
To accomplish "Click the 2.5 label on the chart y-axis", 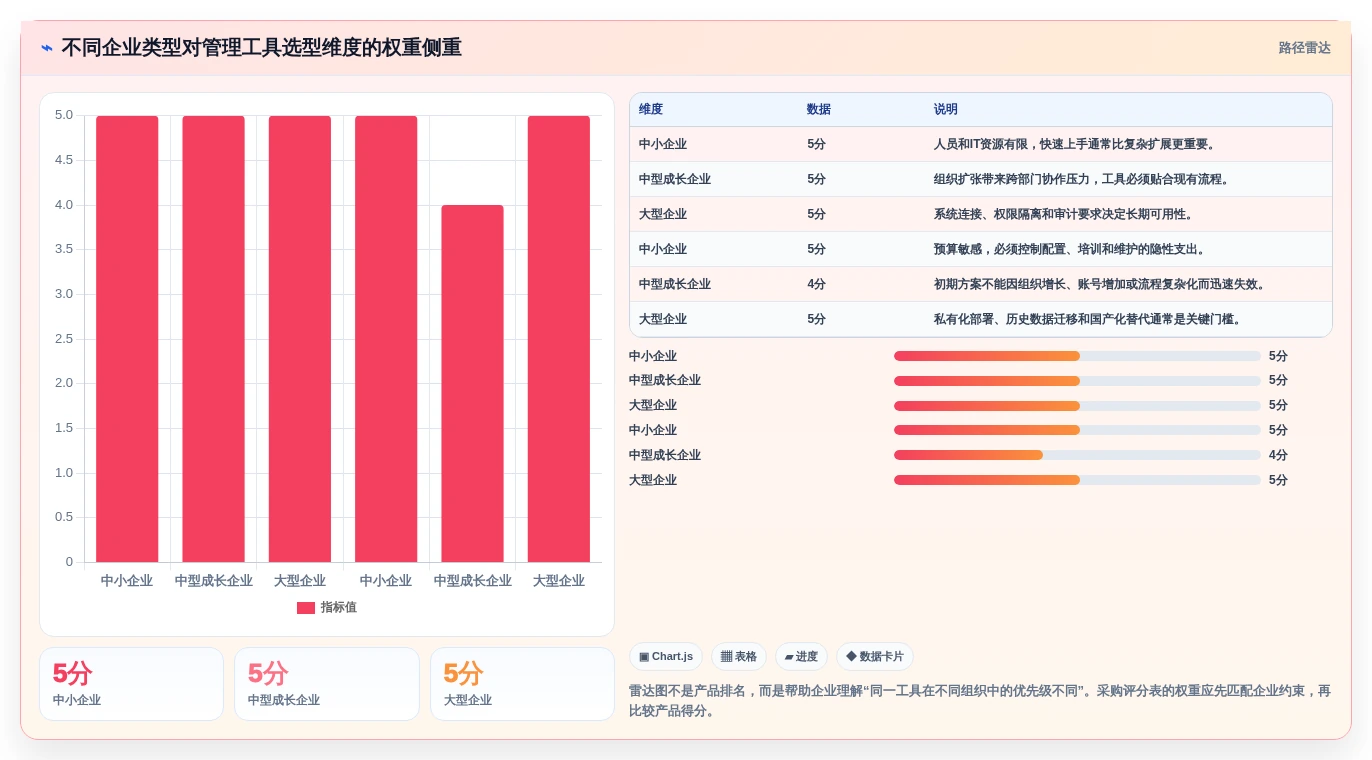I will pos(64,339).
